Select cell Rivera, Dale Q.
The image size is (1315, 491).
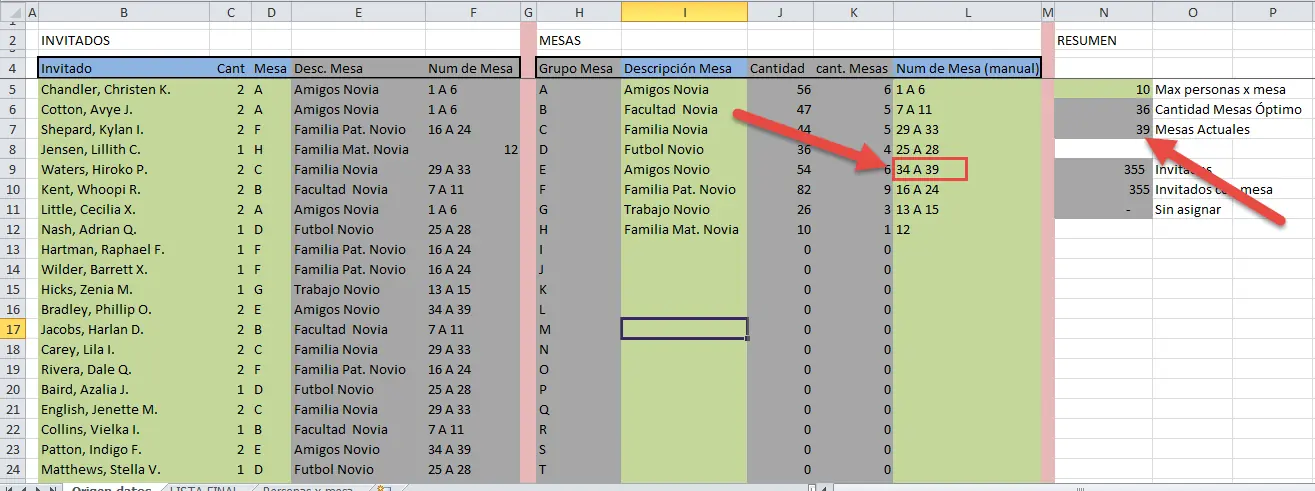[x=124, y=369]
